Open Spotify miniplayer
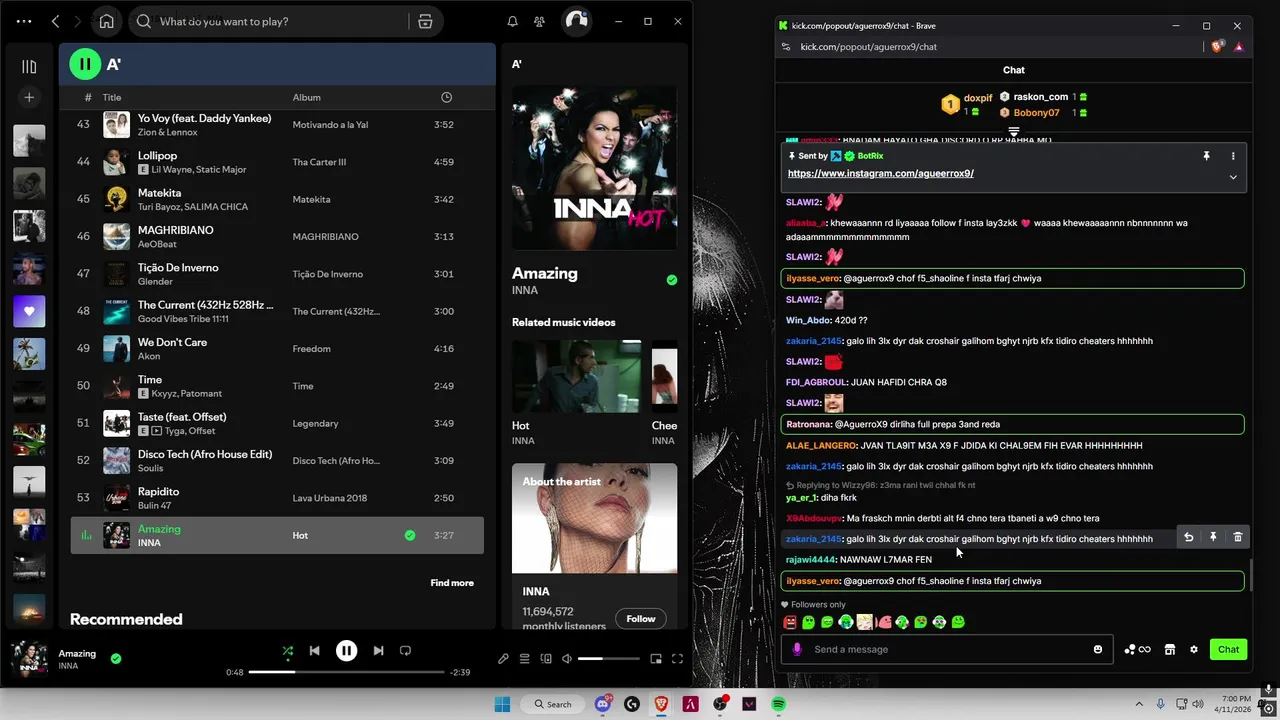 tap(656, 659)
